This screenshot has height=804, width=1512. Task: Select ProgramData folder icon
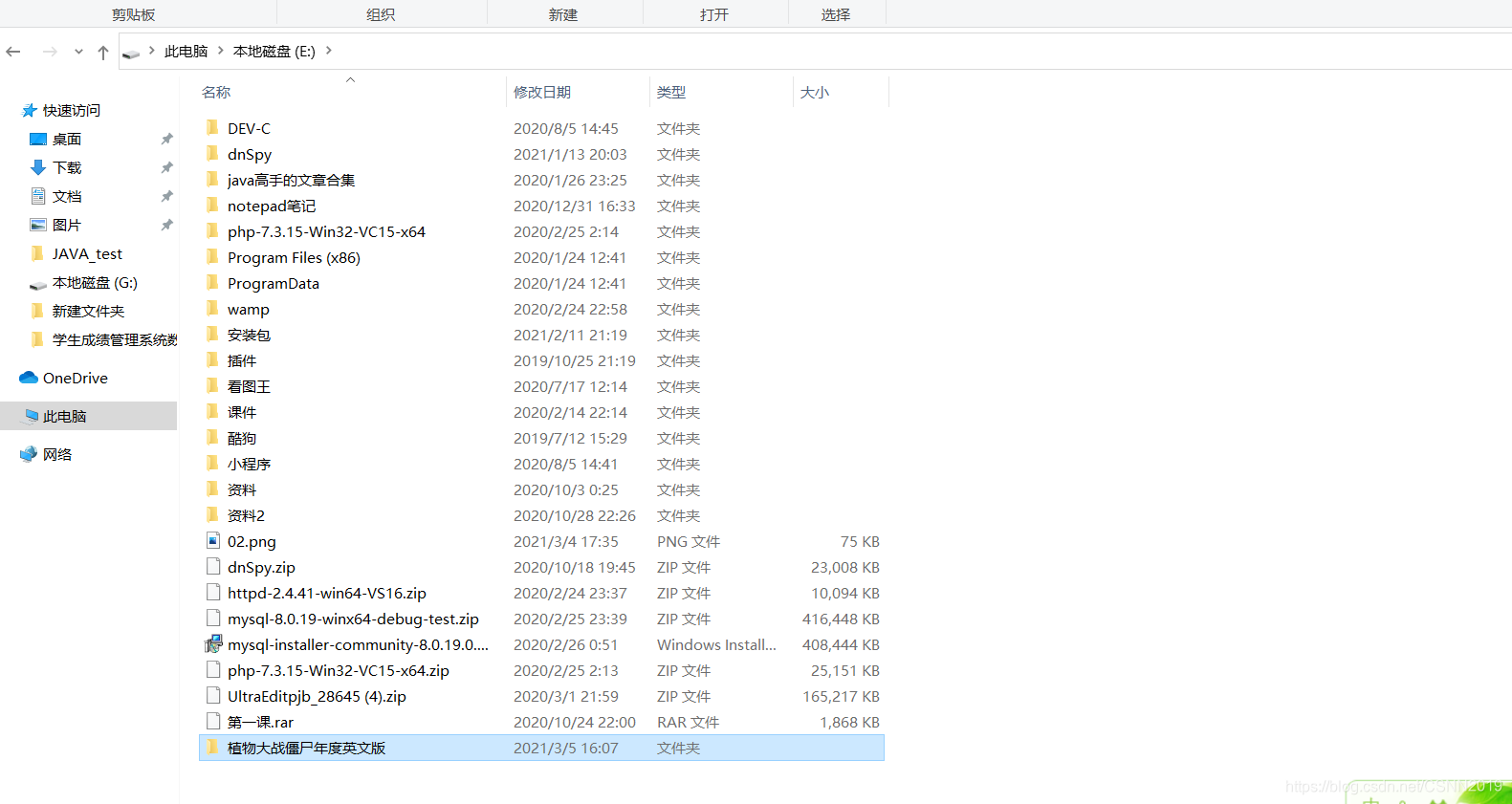[x=212, y=282]
